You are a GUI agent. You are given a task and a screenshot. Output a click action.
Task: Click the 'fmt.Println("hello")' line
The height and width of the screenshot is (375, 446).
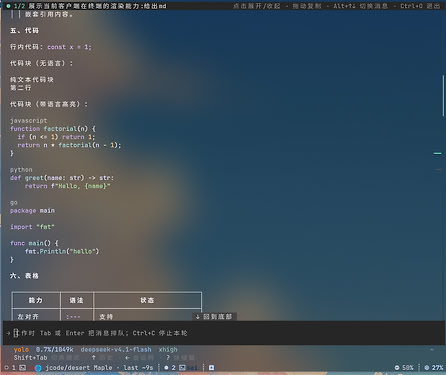pos(62,251)
